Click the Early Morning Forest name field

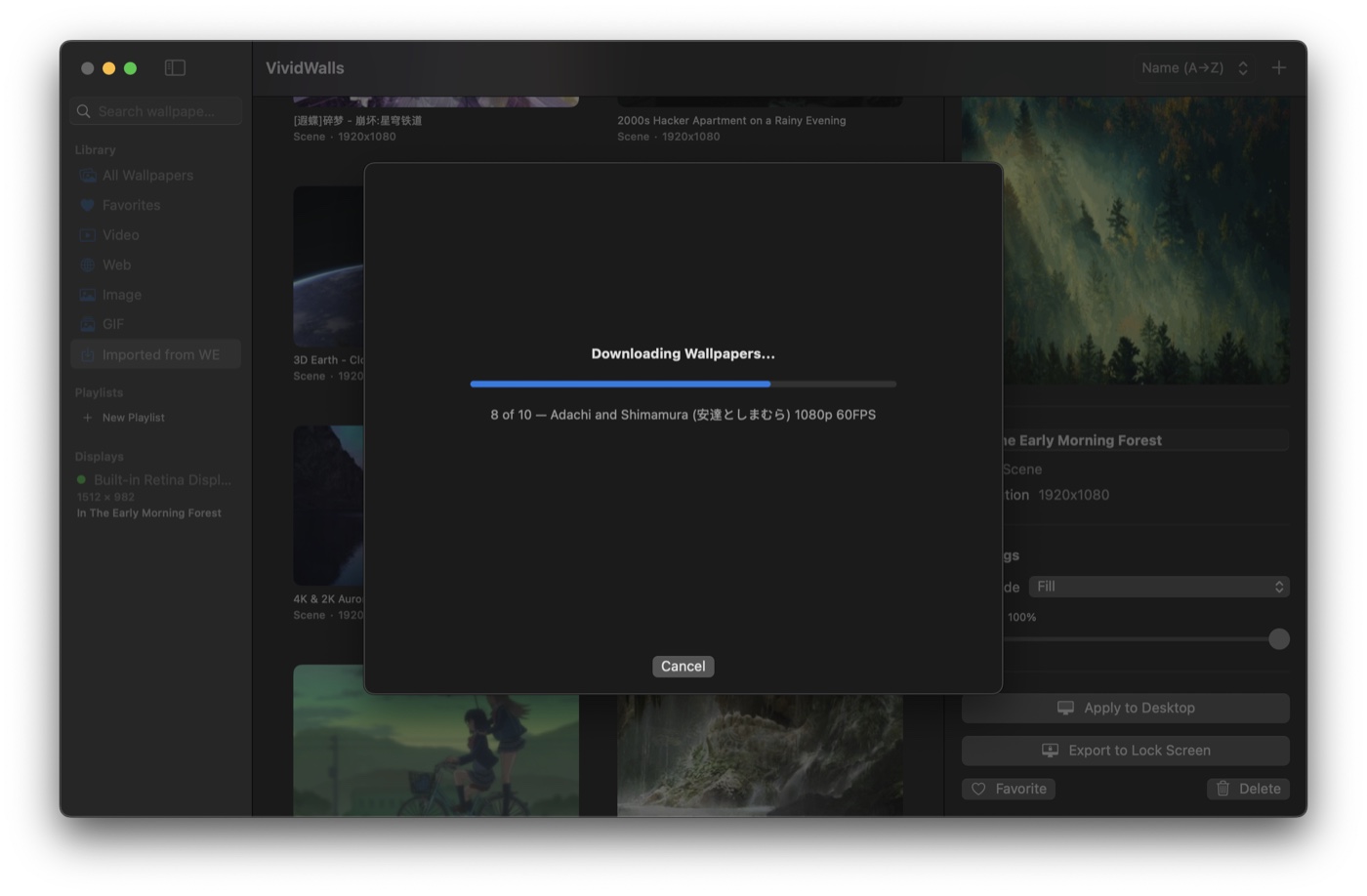coord(1145,440)
